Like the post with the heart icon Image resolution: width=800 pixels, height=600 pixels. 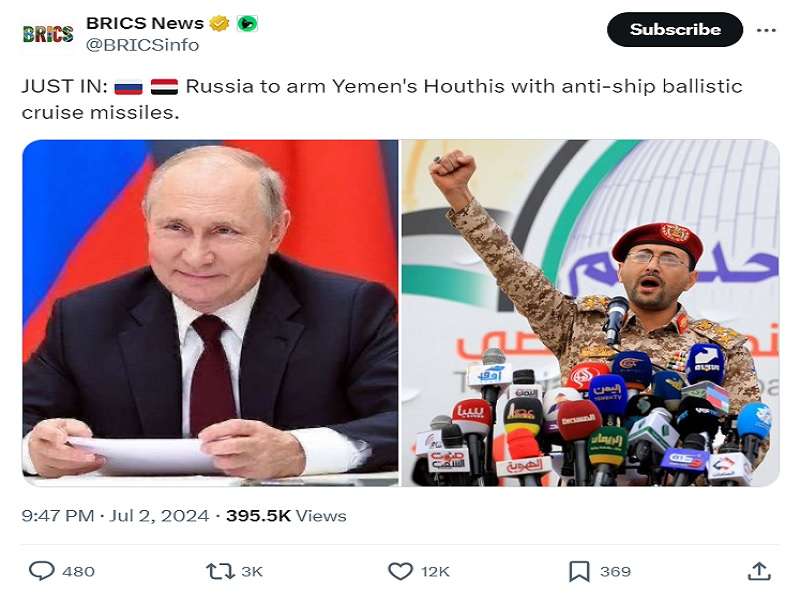400,571
